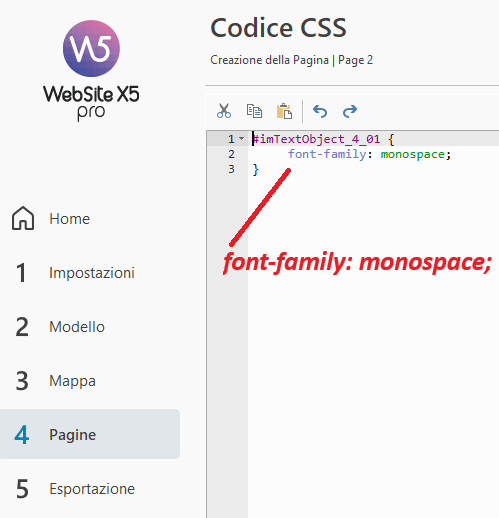This screenshot has width=499, height=518.
Task: Paste from clipboard using the paste icon
Action: click(x=284, y=111)
